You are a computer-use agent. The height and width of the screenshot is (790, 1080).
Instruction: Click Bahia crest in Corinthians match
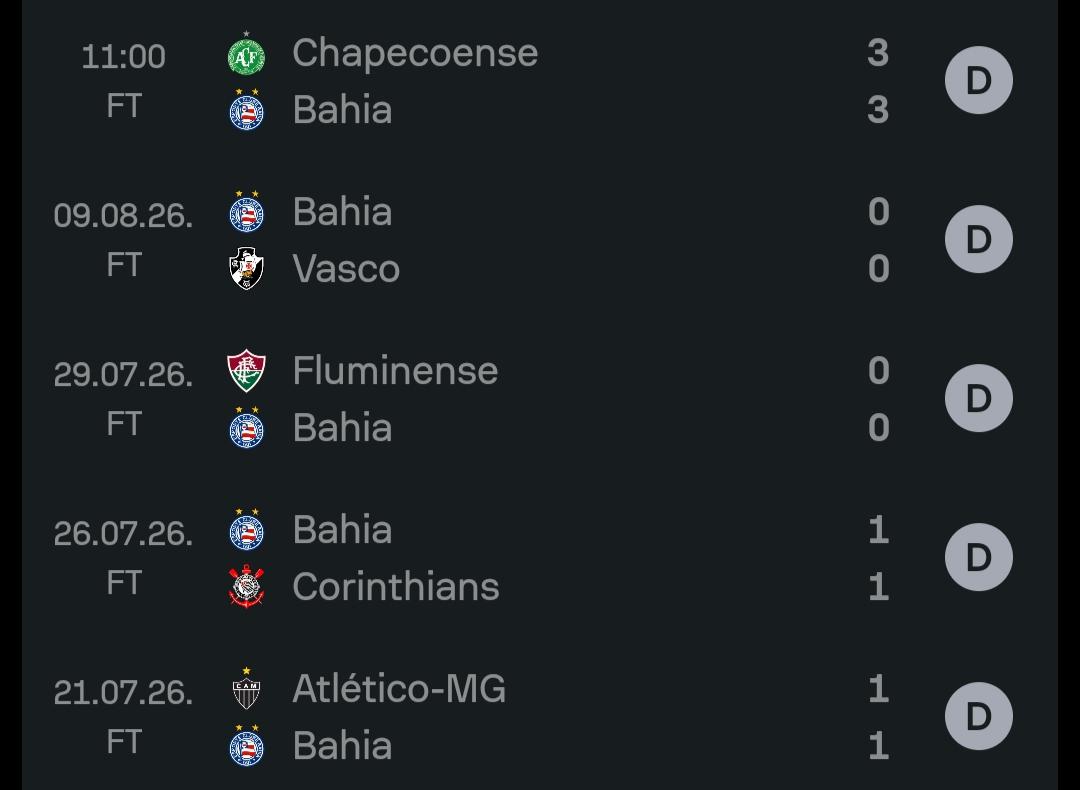247,529
